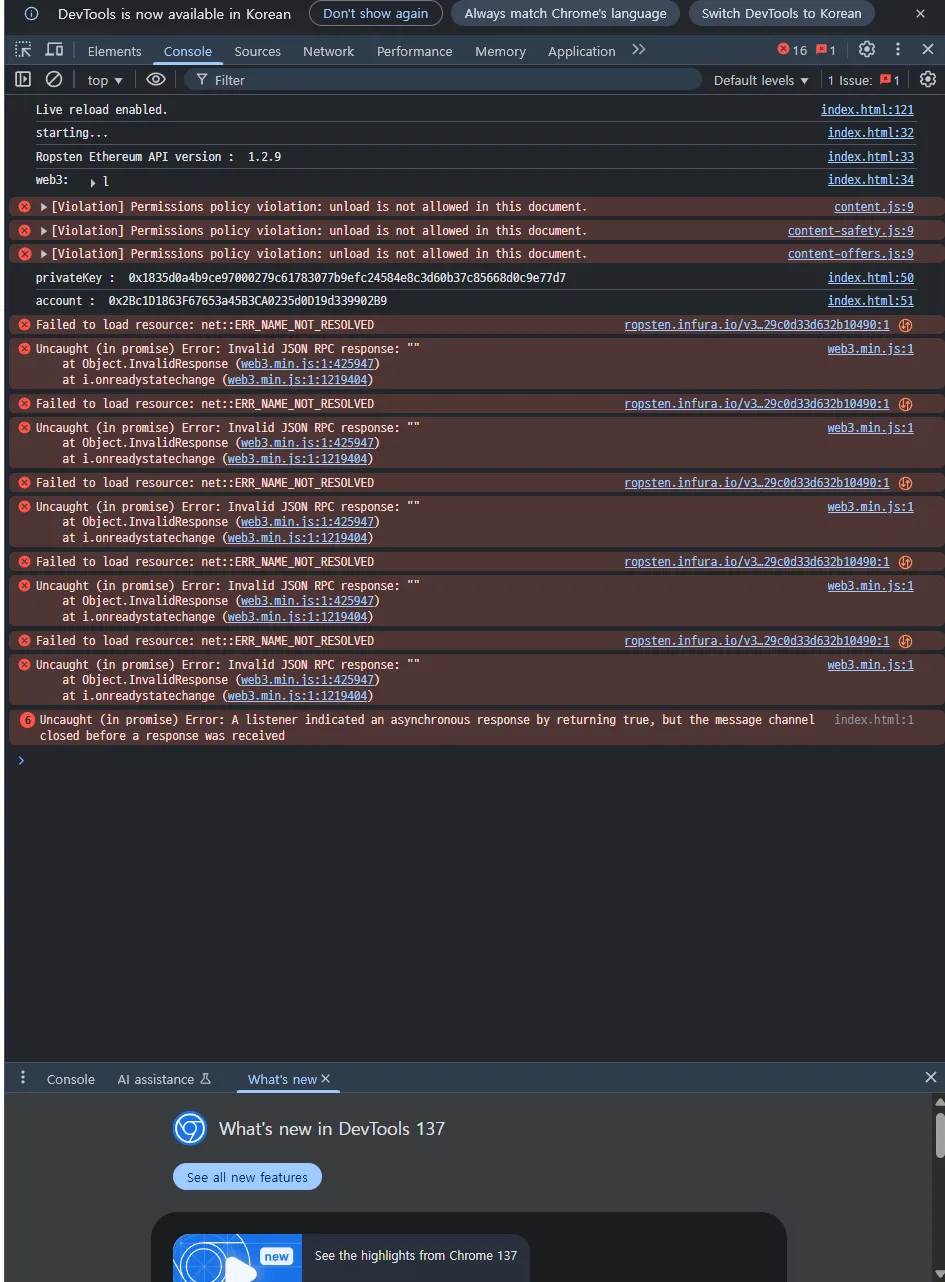This screenshot has width=945, height=1282.
Task: Switch to the Network tab
Action: coord(328,51)
